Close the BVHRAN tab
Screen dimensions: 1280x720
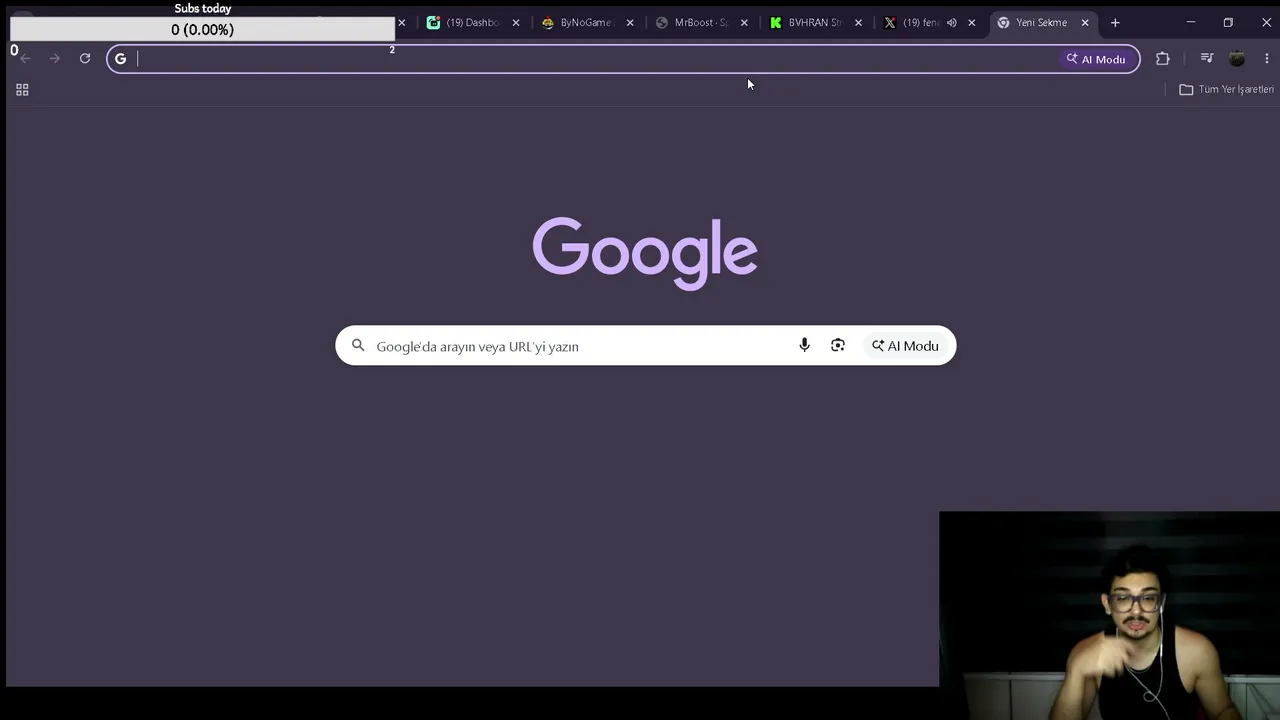(858, 23)
